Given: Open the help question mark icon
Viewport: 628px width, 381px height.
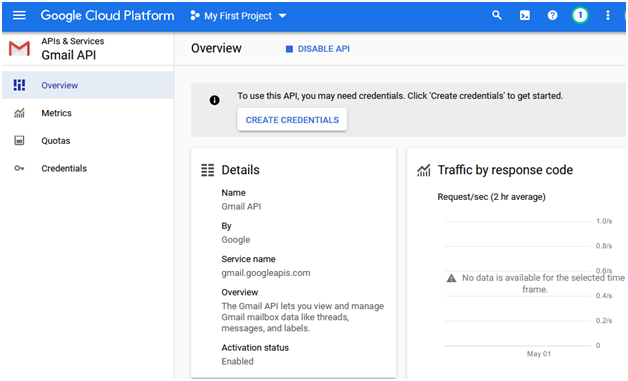Looking at the screenshot, I should [x=552, y=15].
